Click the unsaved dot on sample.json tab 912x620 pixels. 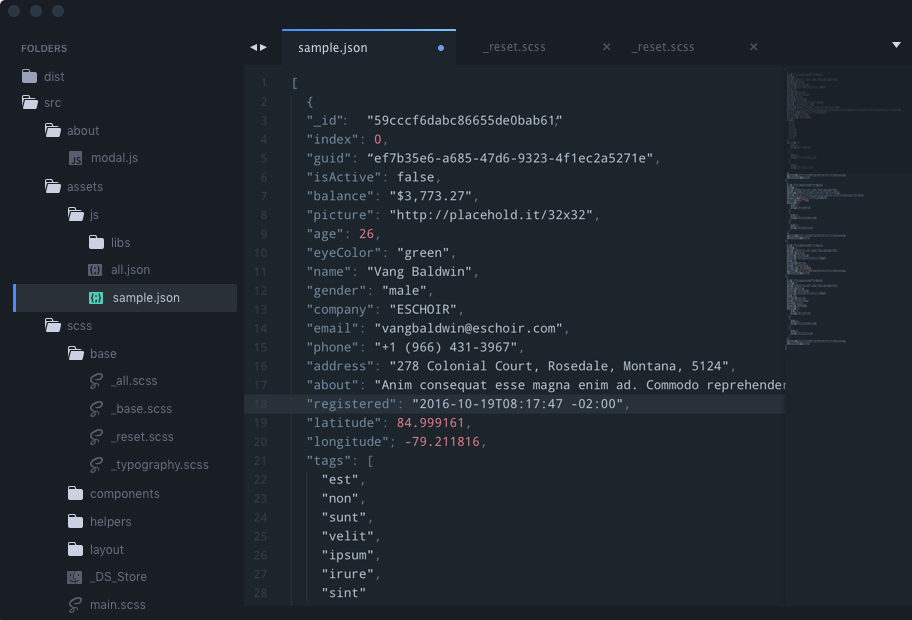click(x=441, y=48)
